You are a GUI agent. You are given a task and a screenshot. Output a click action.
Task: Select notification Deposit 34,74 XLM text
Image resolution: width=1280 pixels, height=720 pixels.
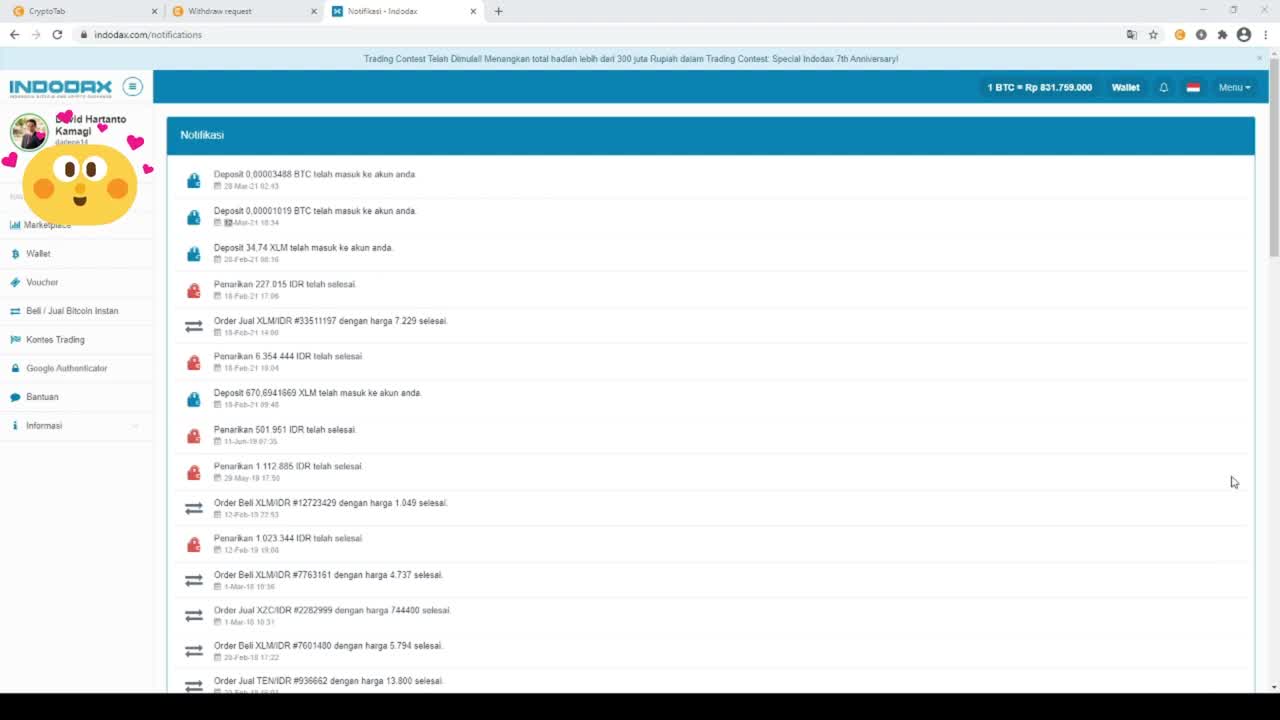click(303, 247)
